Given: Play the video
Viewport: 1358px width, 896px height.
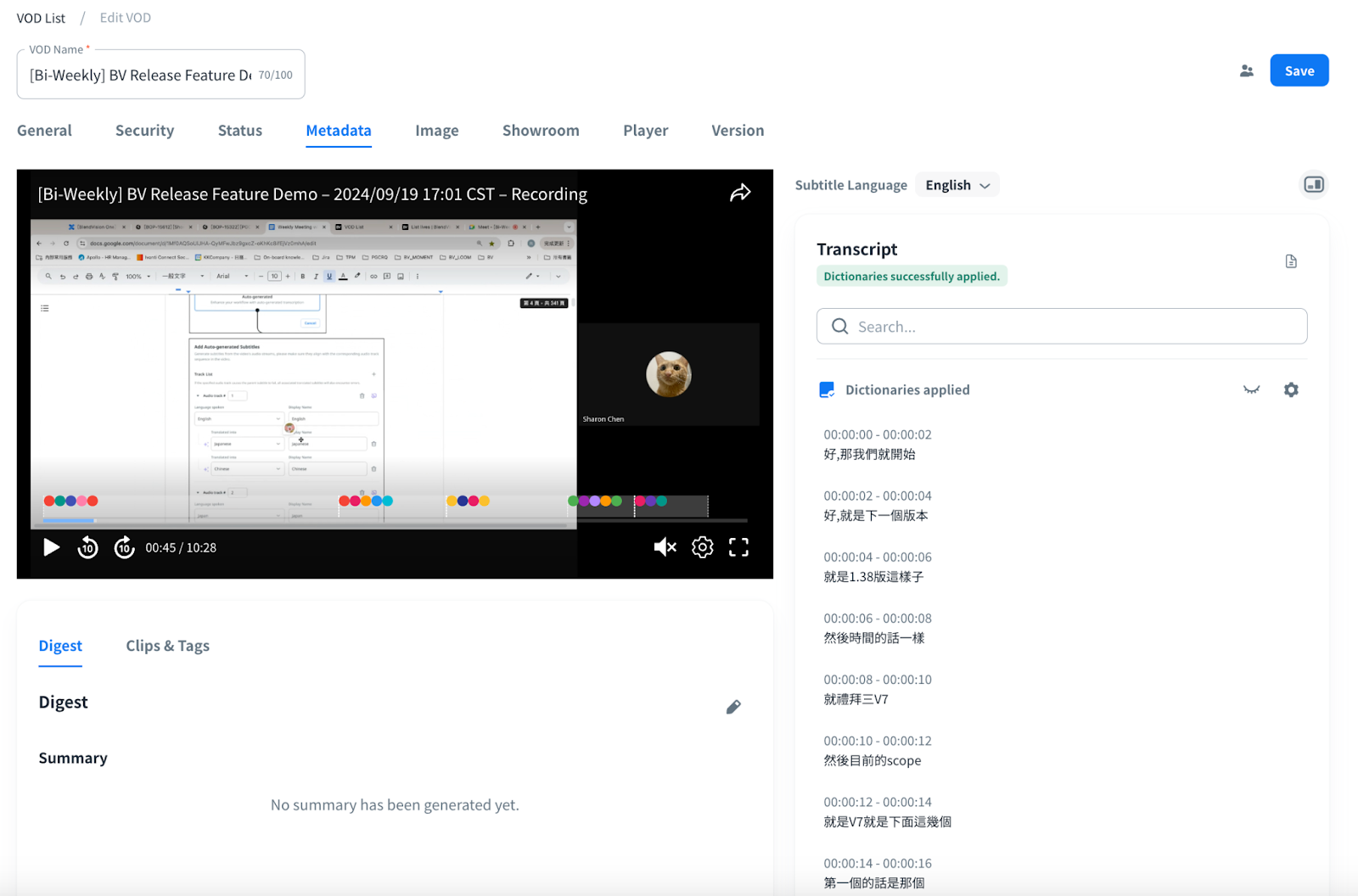Looking at the screenshot, I should pyautogui.click(x=52, y=547).
